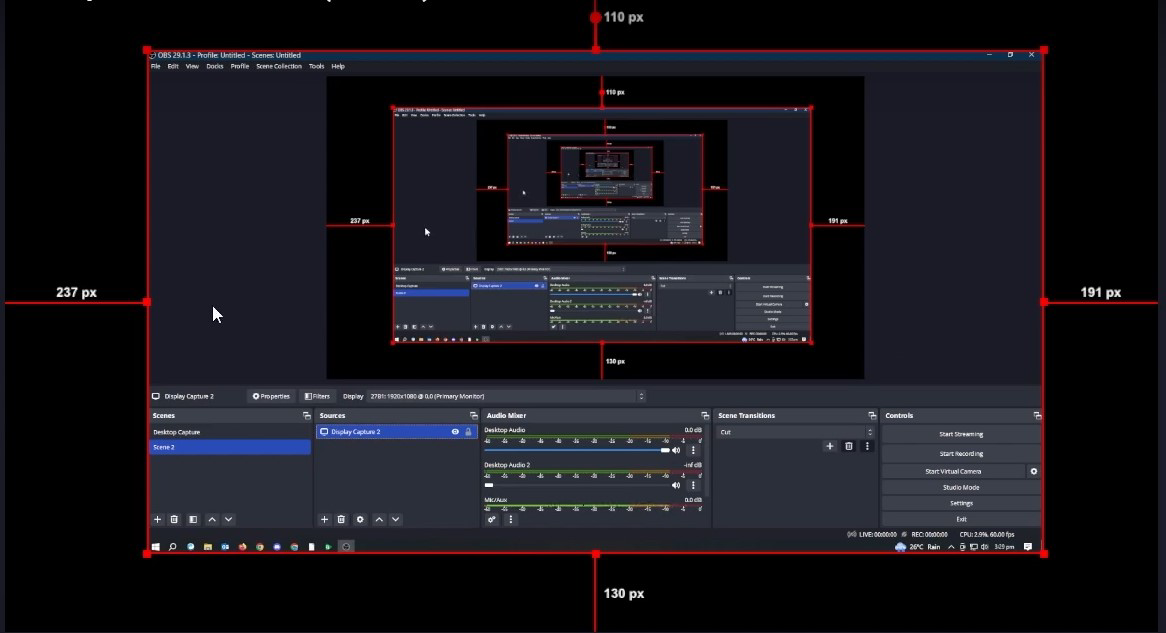Open the Display monitor dropdown

point(506,396)
